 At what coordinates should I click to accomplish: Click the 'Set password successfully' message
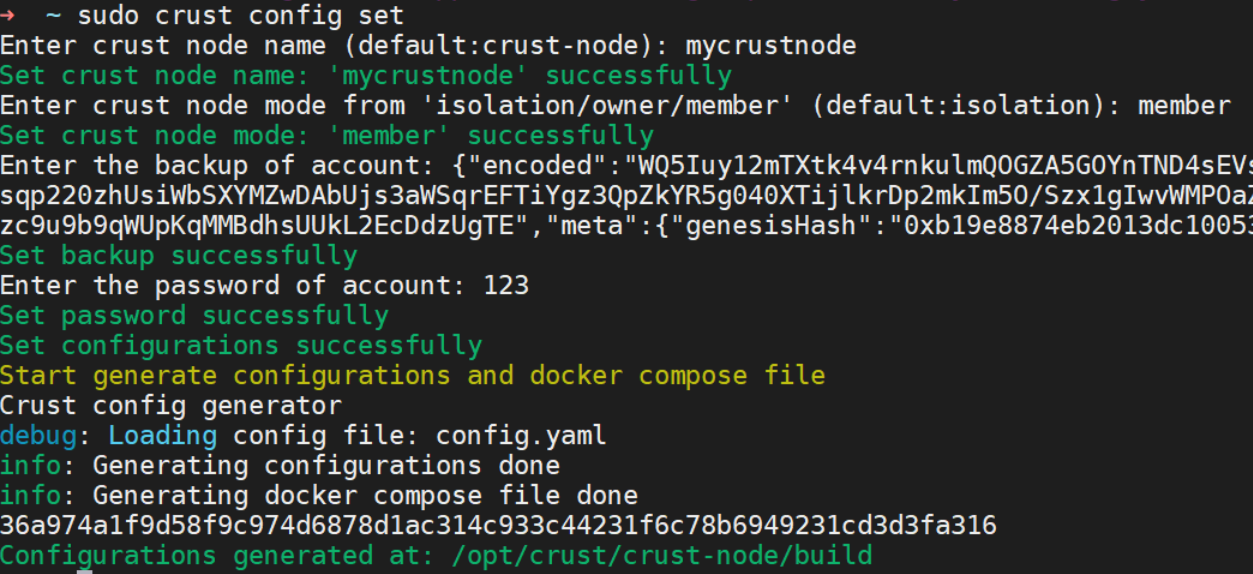click(x=194, y=316)
